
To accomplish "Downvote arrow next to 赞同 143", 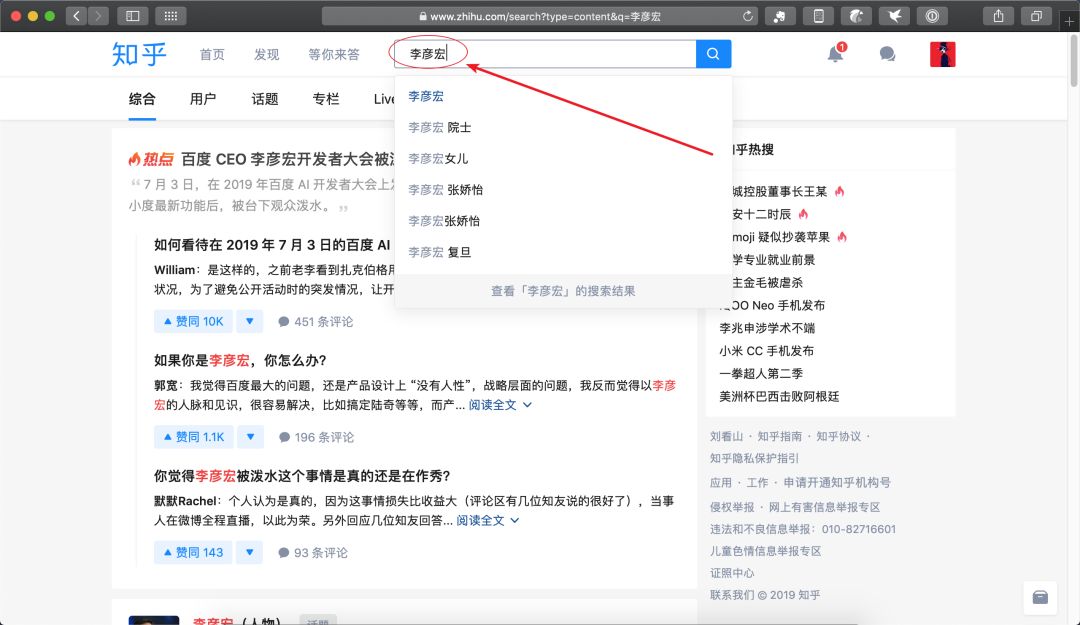I will [249, 553].
